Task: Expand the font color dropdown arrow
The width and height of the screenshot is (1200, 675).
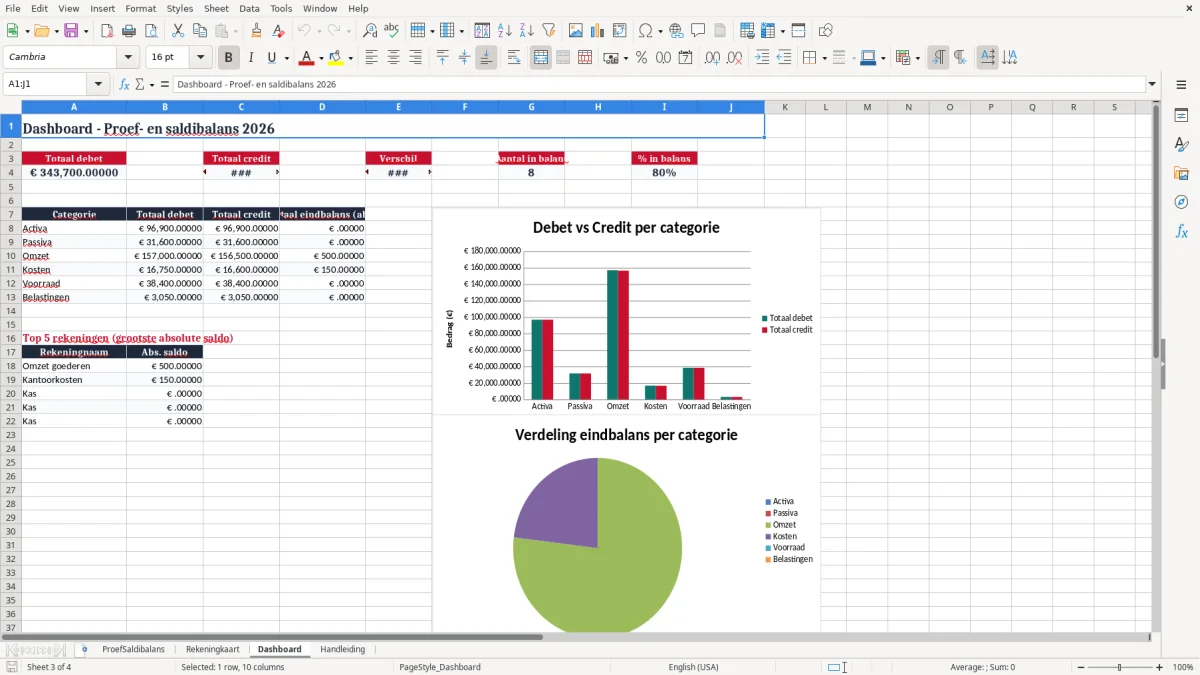Action: click(x=321, y=58)
